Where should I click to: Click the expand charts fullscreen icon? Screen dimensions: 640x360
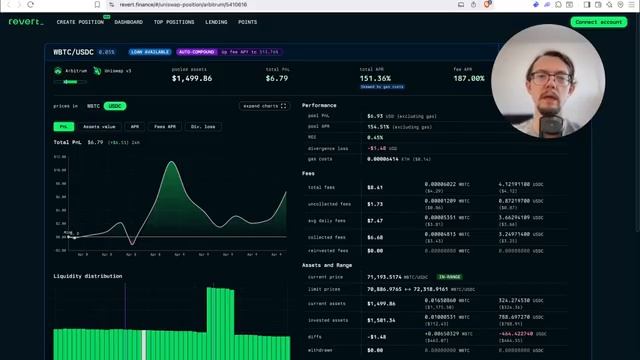(x=283, y=106)
